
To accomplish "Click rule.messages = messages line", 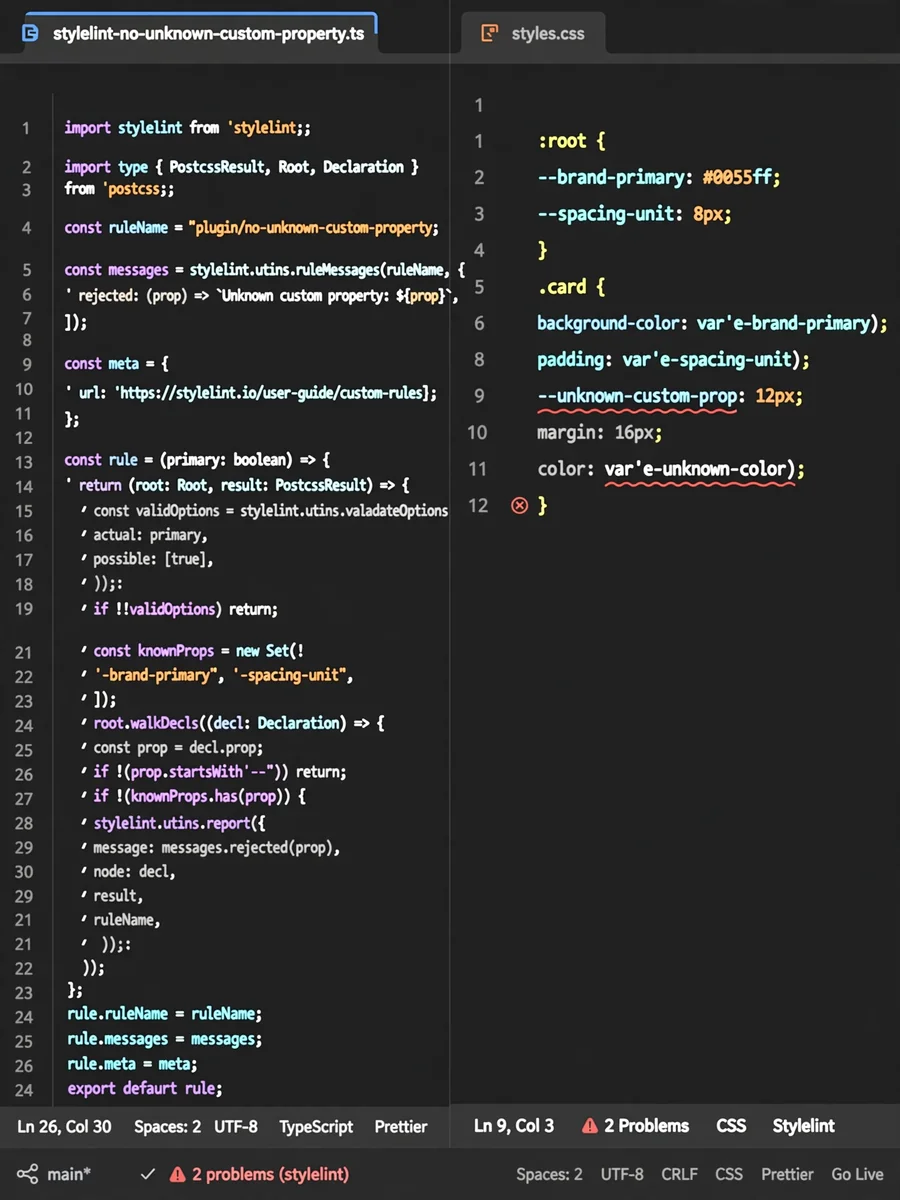I will click(165, 1040).
